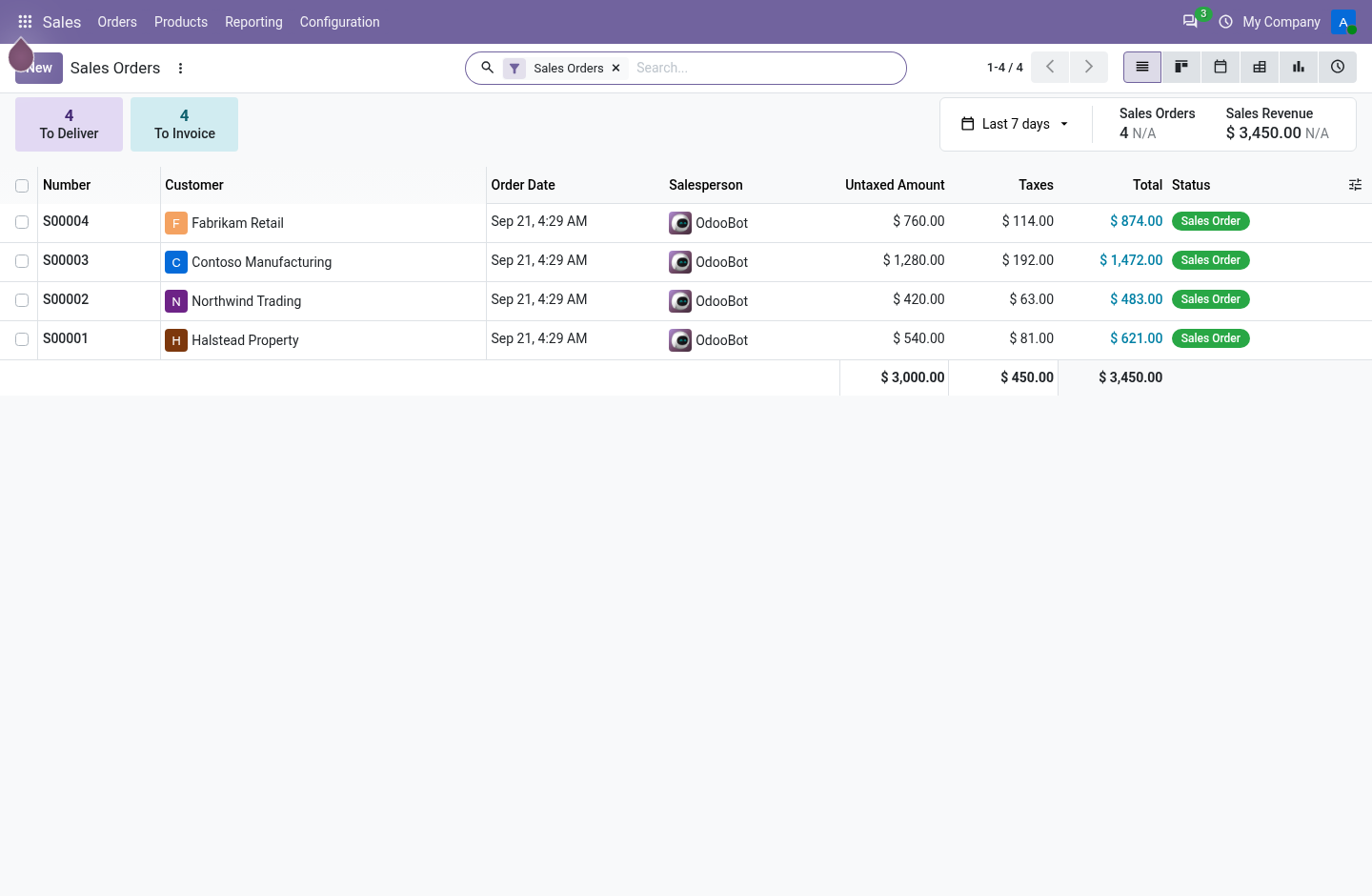
Task: Open the Halstead Property order row
Action: [x=686, y=340]
